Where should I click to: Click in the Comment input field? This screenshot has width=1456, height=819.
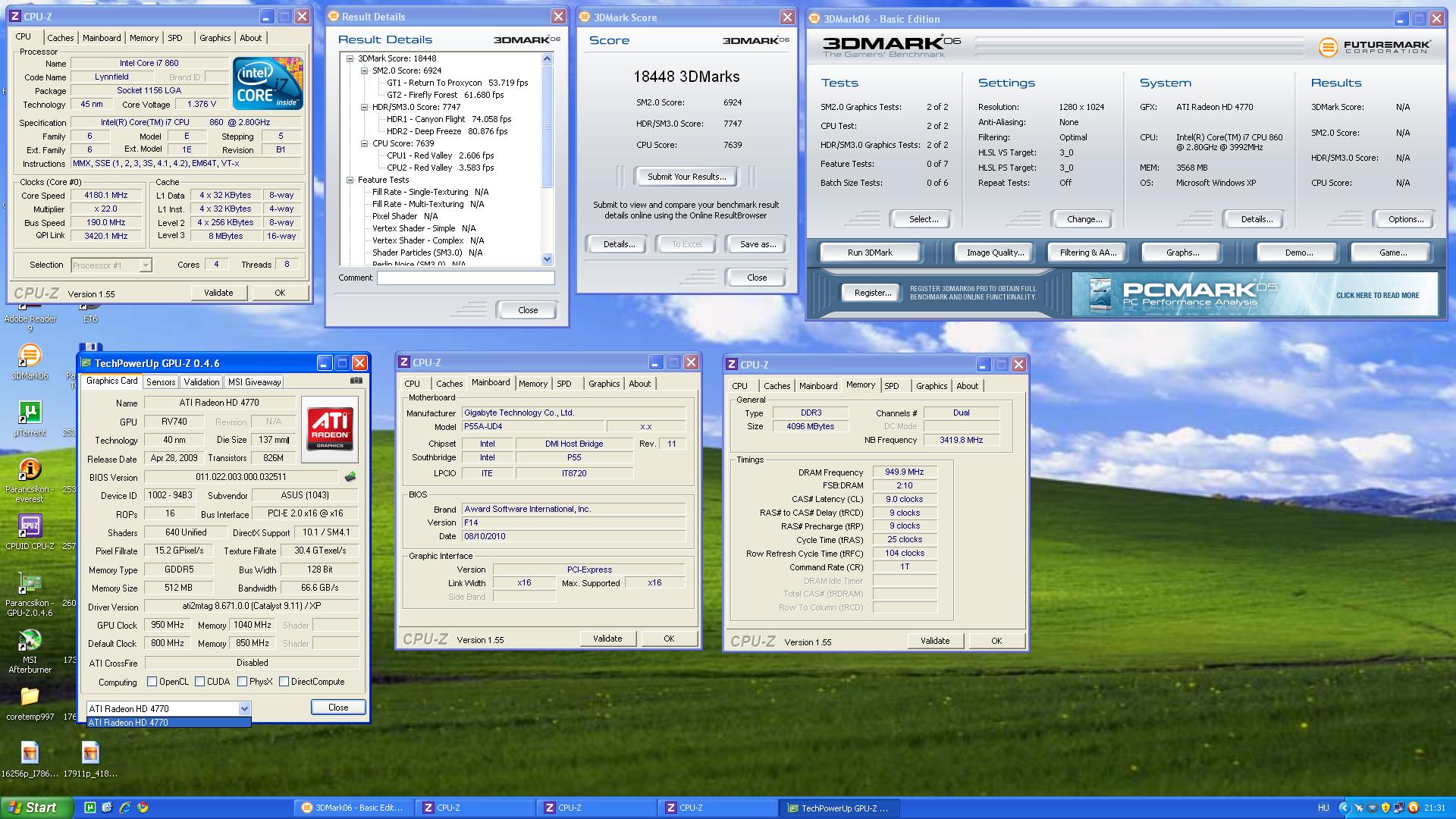pyautogui.click(x=466, y=278)
